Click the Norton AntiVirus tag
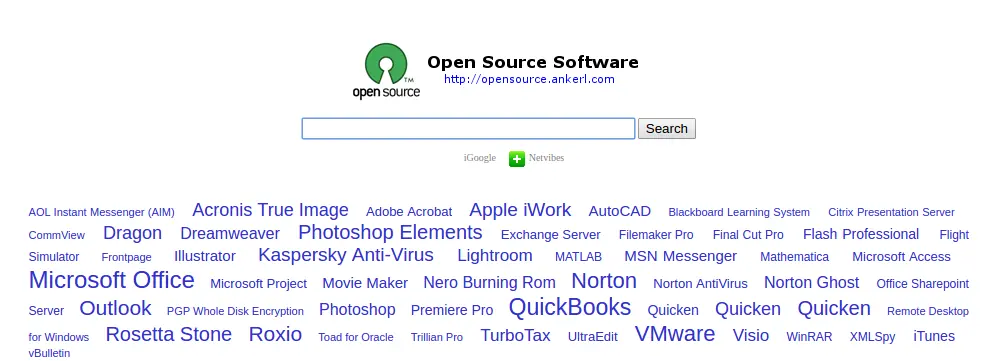The height and width of the screenshot is (361, 993). 700,284
